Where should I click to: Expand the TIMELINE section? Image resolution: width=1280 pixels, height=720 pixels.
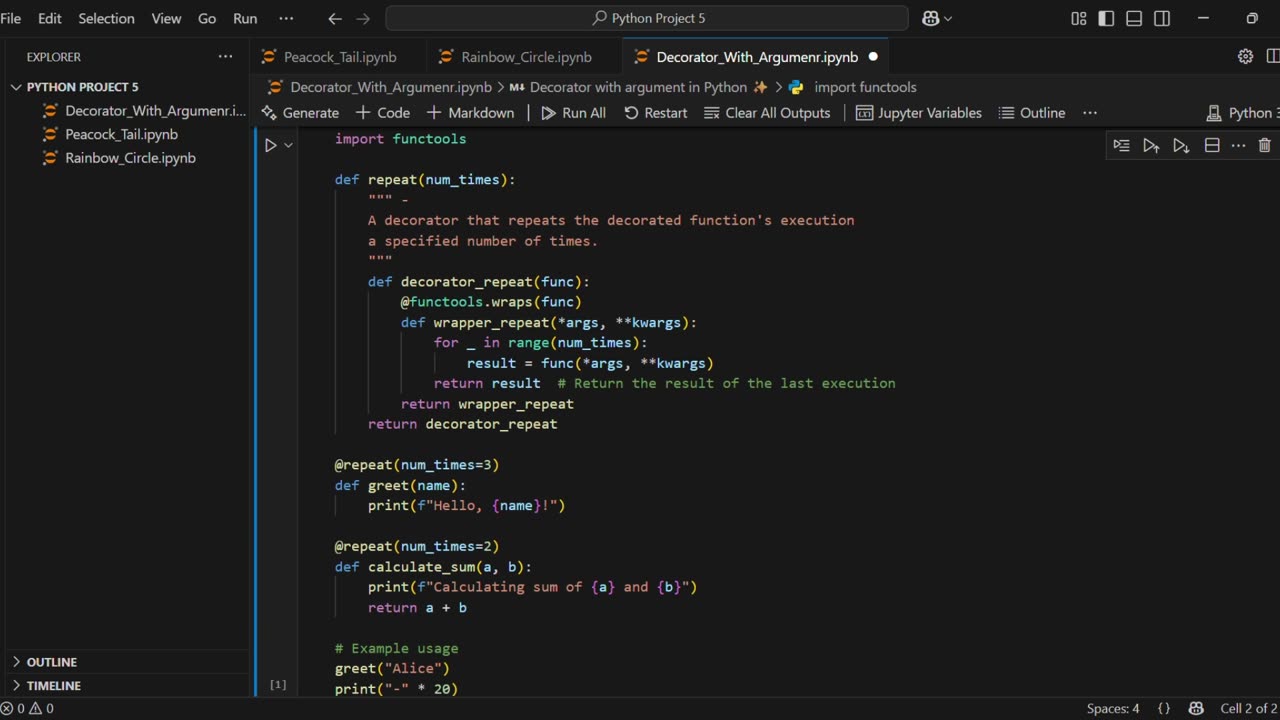coord(54,686)
